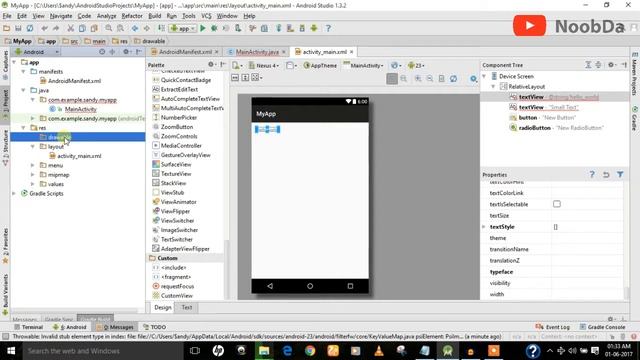640x360 pixels.
Task: Click the Undo arrow icon
Action: pos(44,29)
